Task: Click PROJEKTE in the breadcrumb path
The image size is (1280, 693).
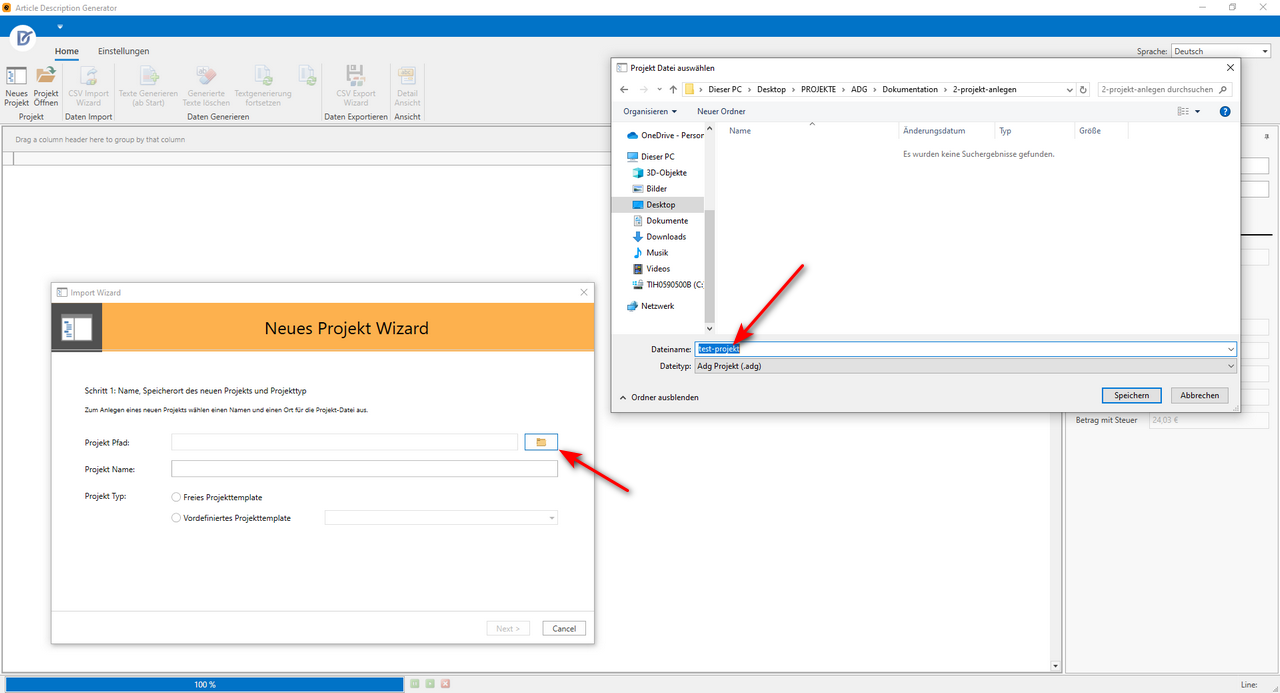Action: tap(818, 89)
